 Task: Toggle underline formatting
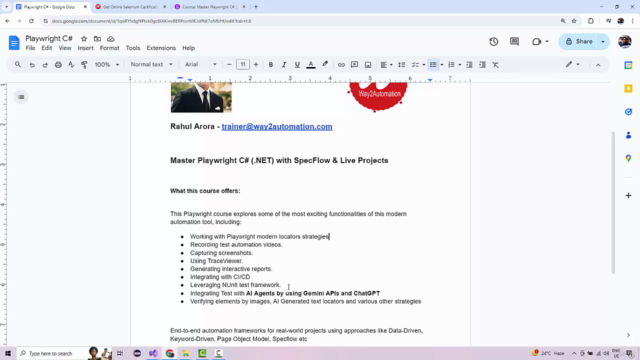click(297, 64)
